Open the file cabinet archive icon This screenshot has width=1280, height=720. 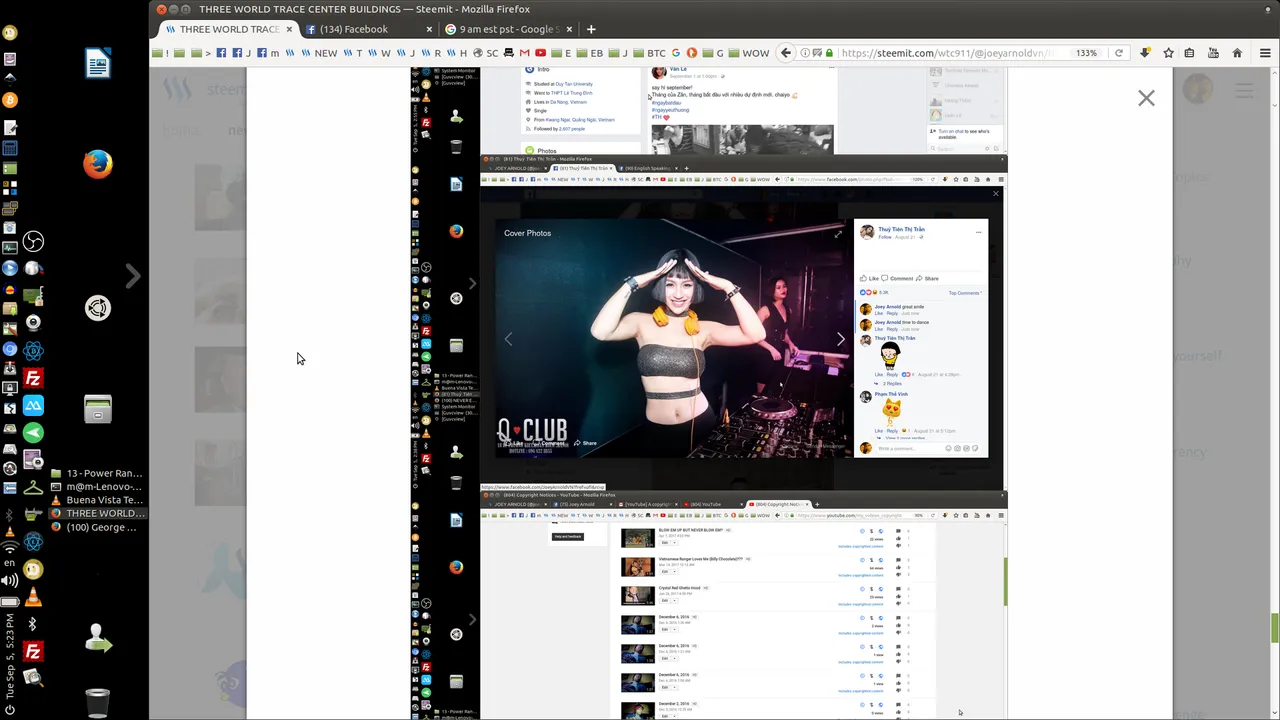[98, 409]
